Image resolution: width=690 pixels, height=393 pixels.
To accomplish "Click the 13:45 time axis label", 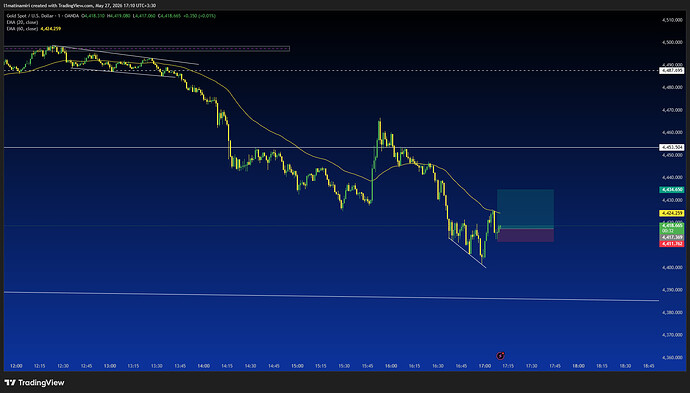I will 180,366.
